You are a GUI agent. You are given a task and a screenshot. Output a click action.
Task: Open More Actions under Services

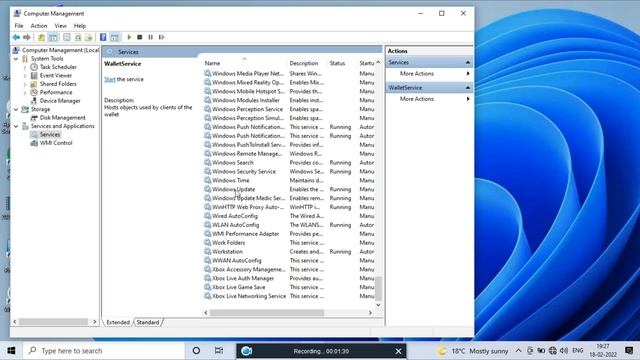(417, 73)
